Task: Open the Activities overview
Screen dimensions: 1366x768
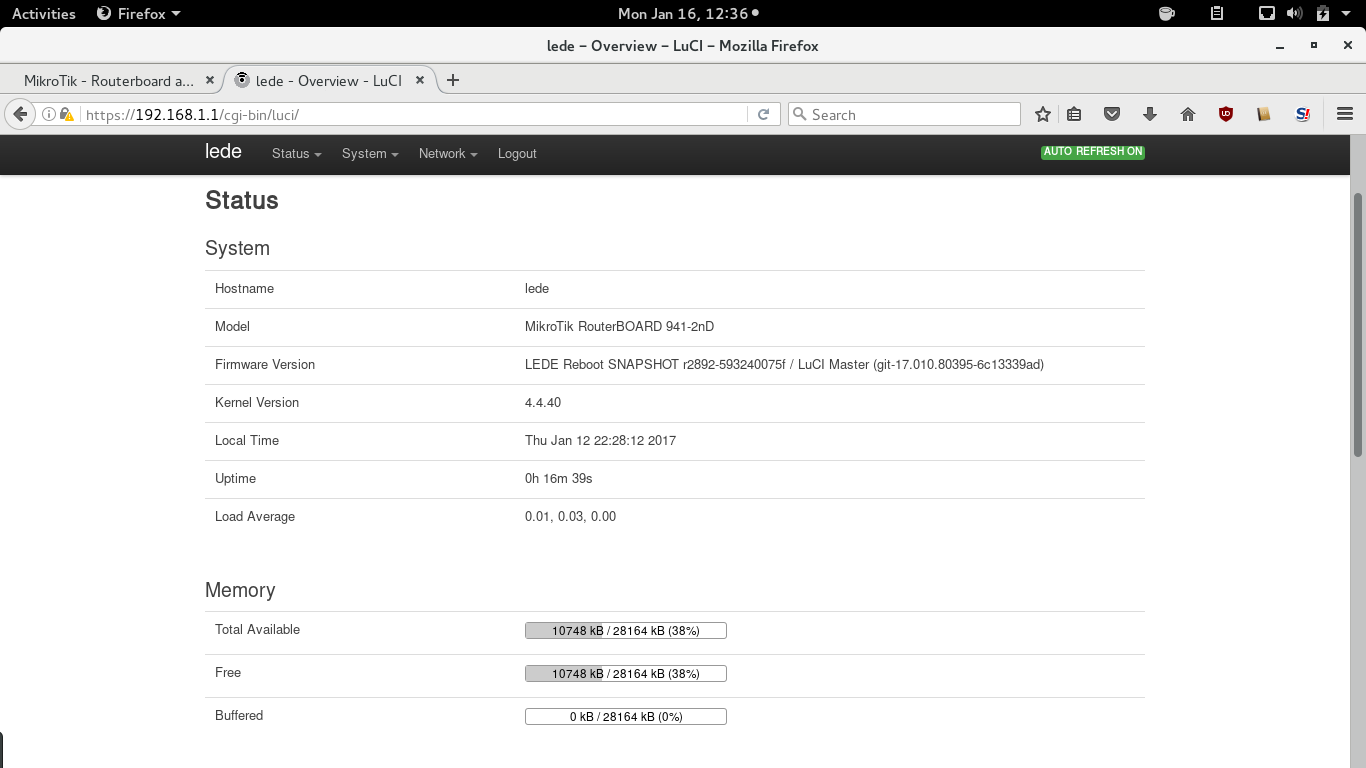Action: click(44, 14)
